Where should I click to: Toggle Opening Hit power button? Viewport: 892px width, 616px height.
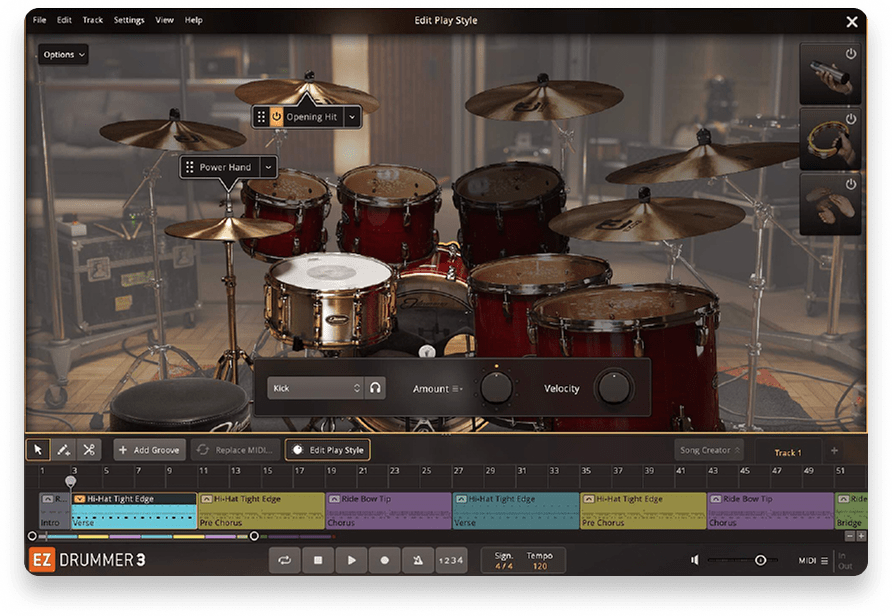pyautogui.click(x=277, y=117)
